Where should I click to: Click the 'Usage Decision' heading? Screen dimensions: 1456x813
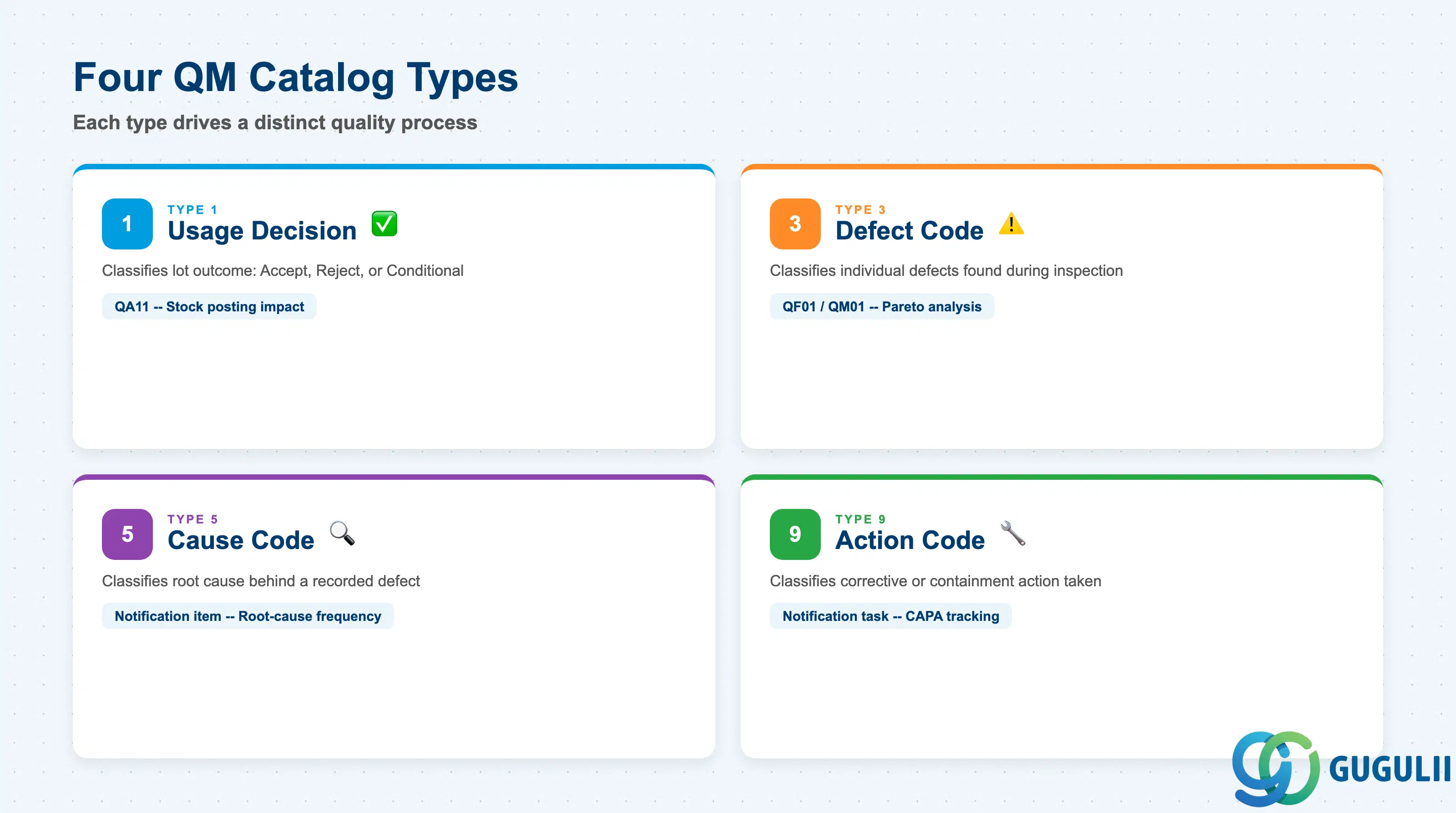pyautogui.click(x=262, y=231)
